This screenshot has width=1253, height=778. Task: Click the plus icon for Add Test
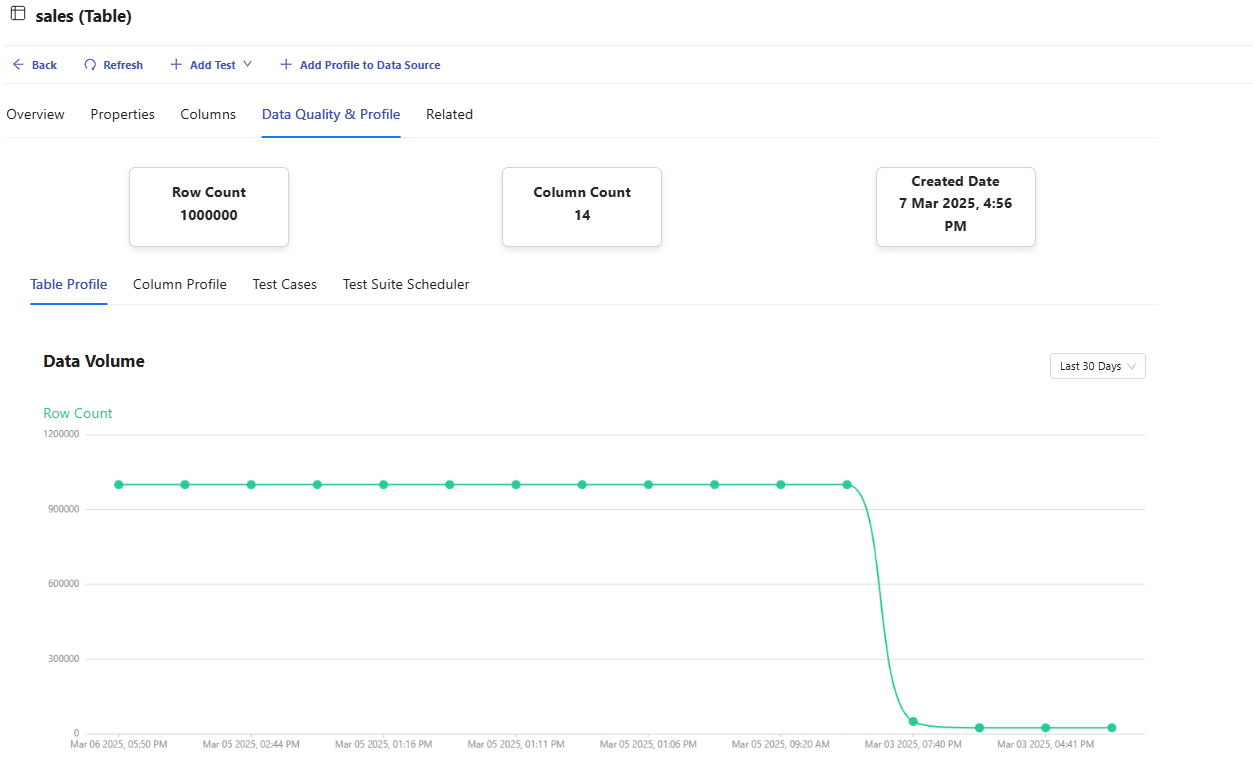pos(176,65)
